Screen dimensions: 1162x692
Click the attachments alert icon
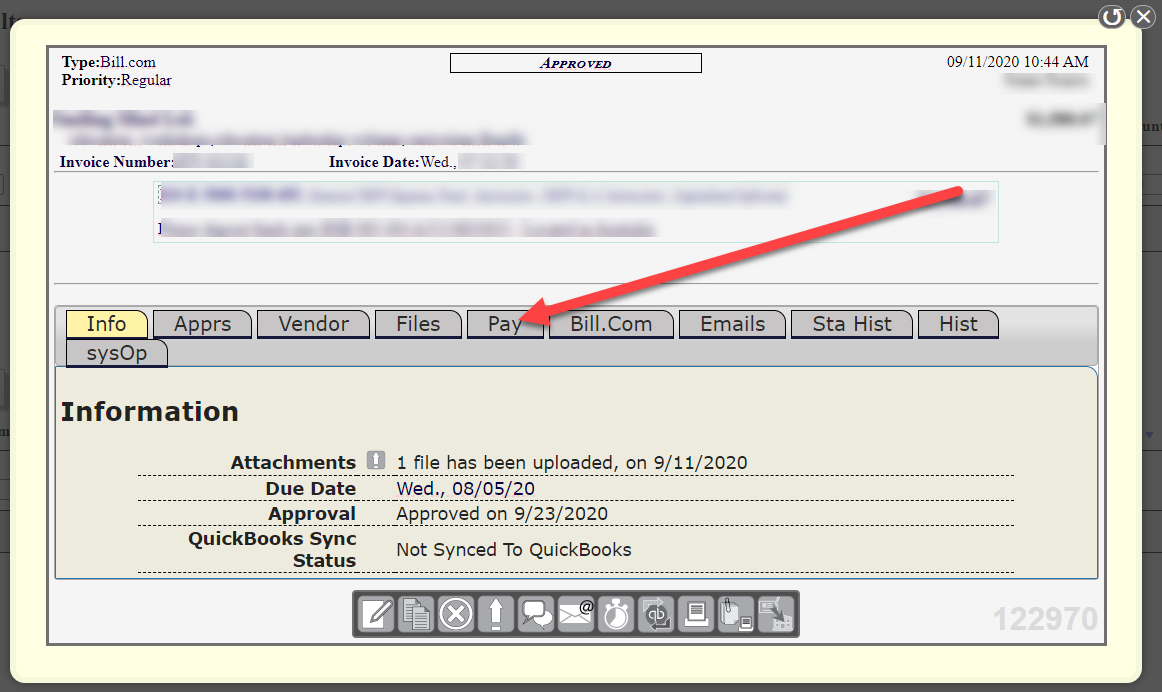point(375,461)
